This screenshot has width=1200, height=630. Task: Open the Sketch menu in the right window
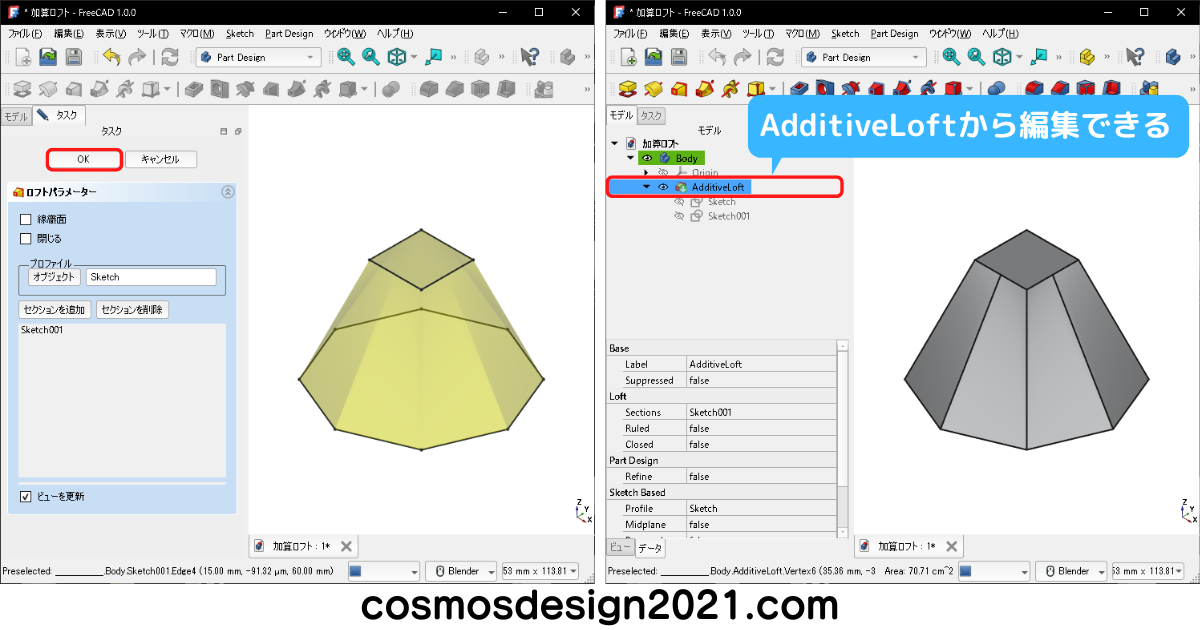[x=845, y=33]
